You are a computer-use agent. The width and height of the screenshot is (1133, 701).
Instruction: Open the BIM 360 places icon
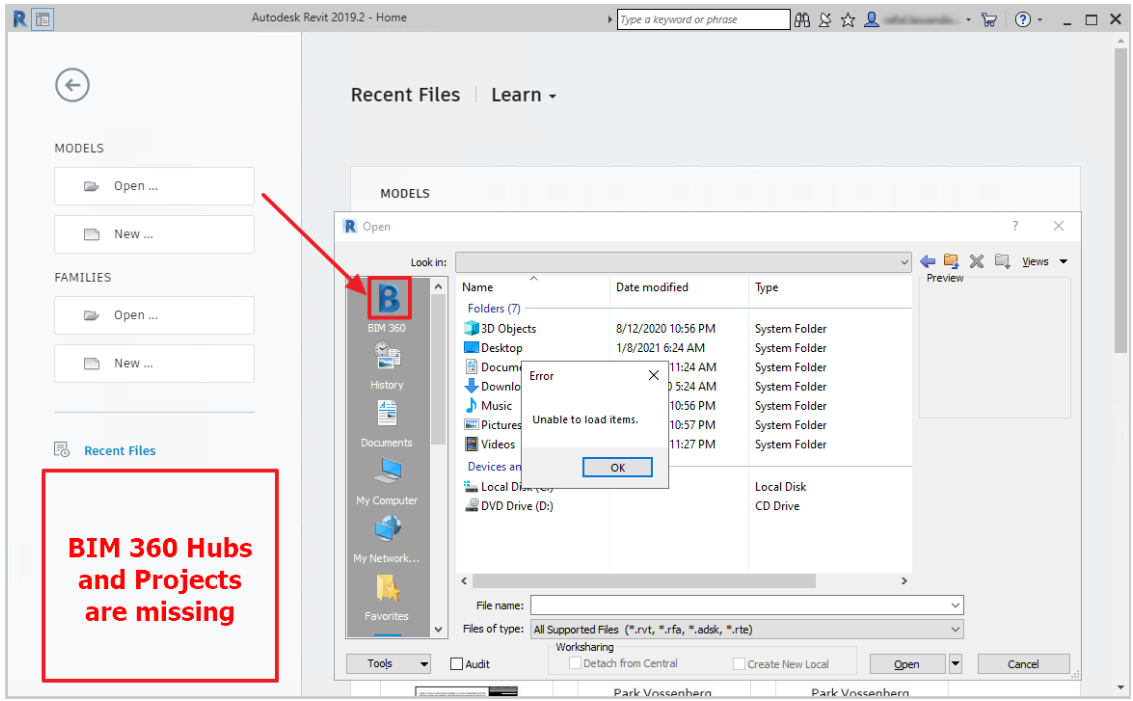coord(389,298)
